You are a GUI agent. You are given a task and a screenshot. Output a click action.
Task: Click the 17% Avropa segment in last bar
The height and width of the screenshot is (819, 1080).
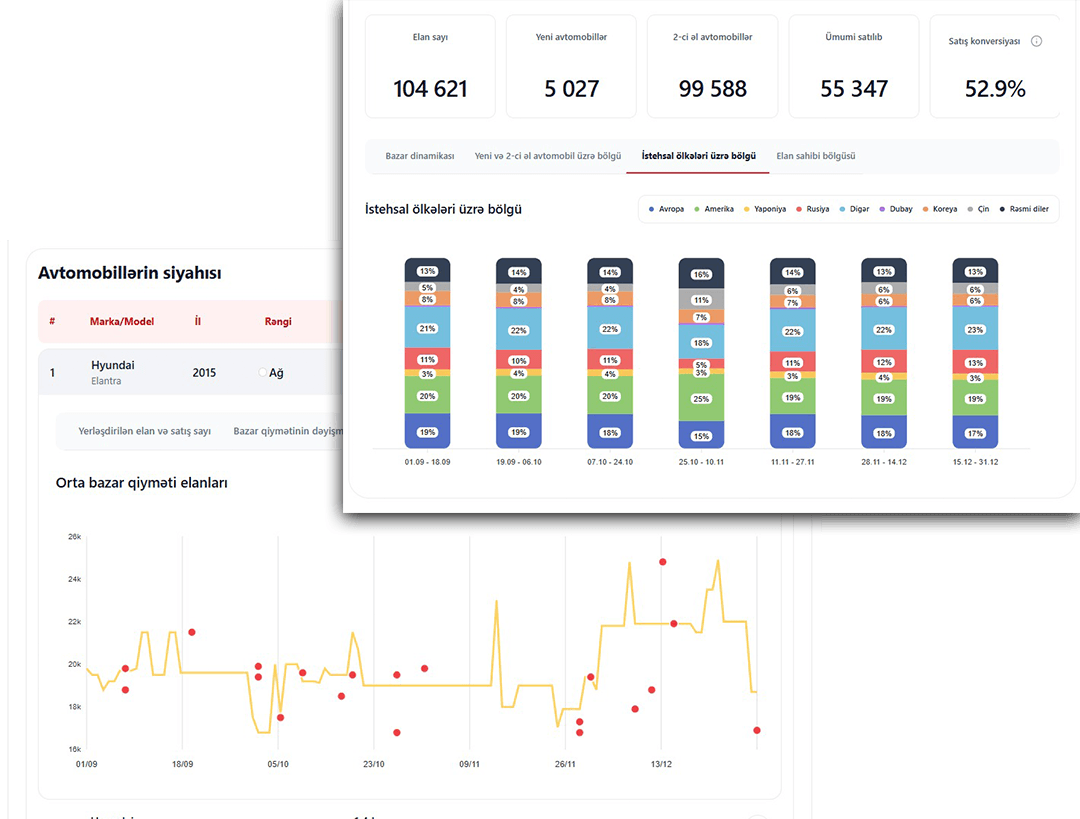(975, 433)
